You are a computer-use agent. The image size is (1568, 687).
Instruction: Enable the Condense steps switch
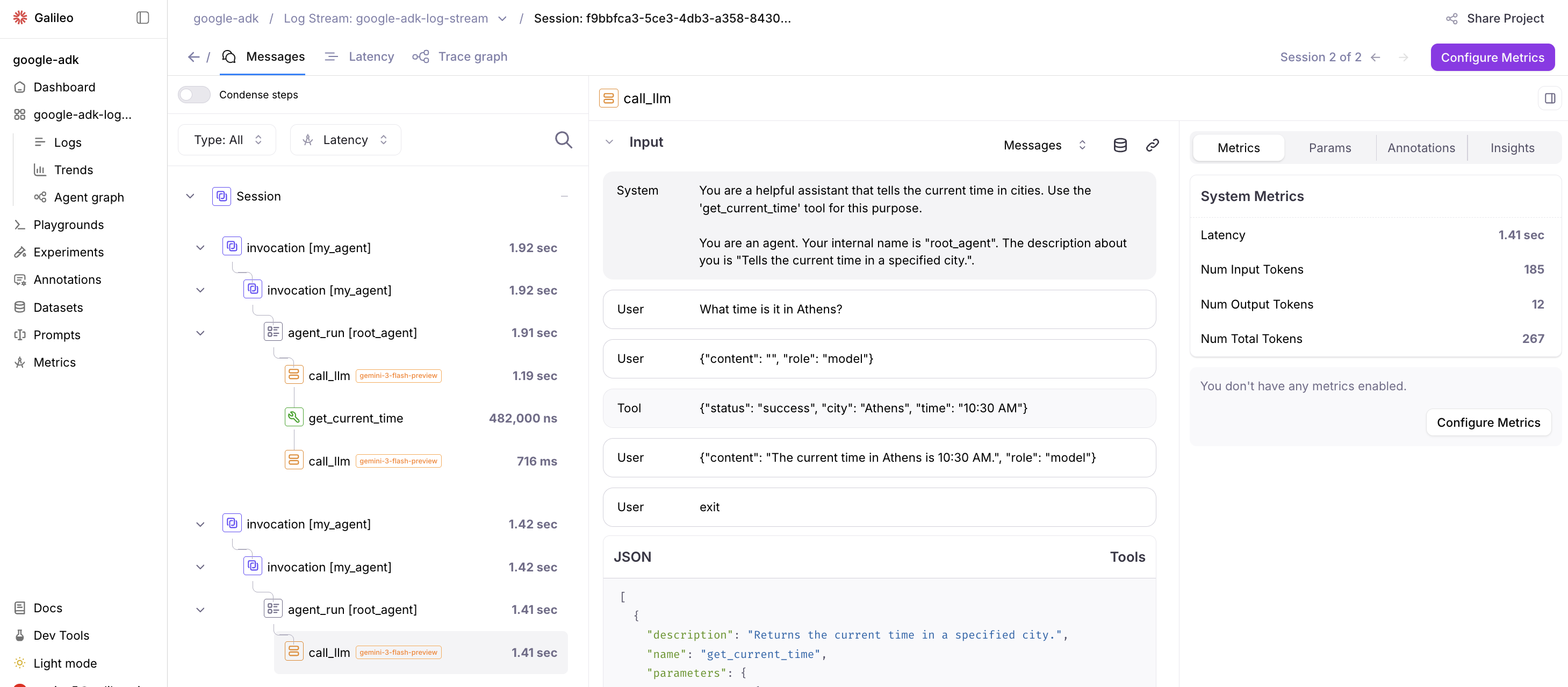pos(194,95)
